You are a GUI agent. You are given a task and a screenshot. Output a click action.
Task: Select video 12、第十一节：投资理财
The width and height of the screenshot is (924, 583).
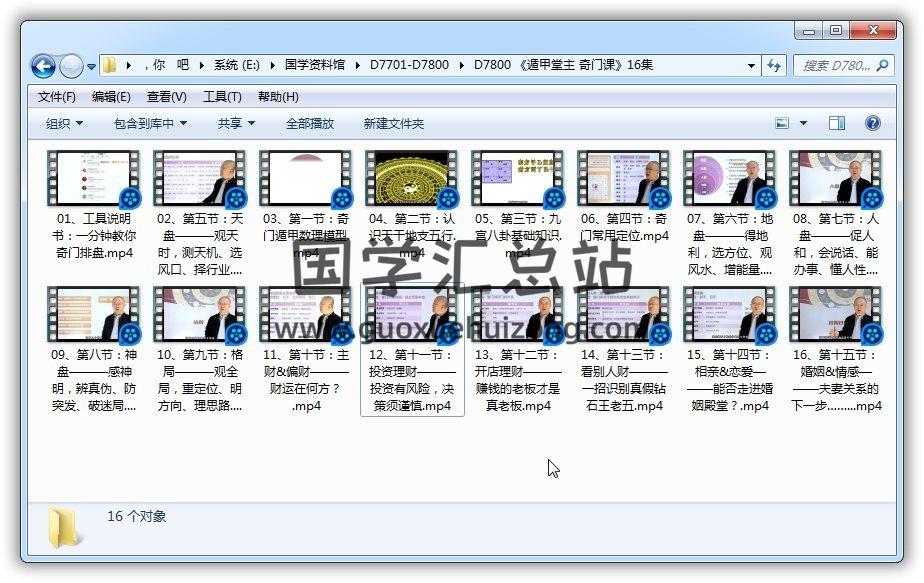click(412, 350)
